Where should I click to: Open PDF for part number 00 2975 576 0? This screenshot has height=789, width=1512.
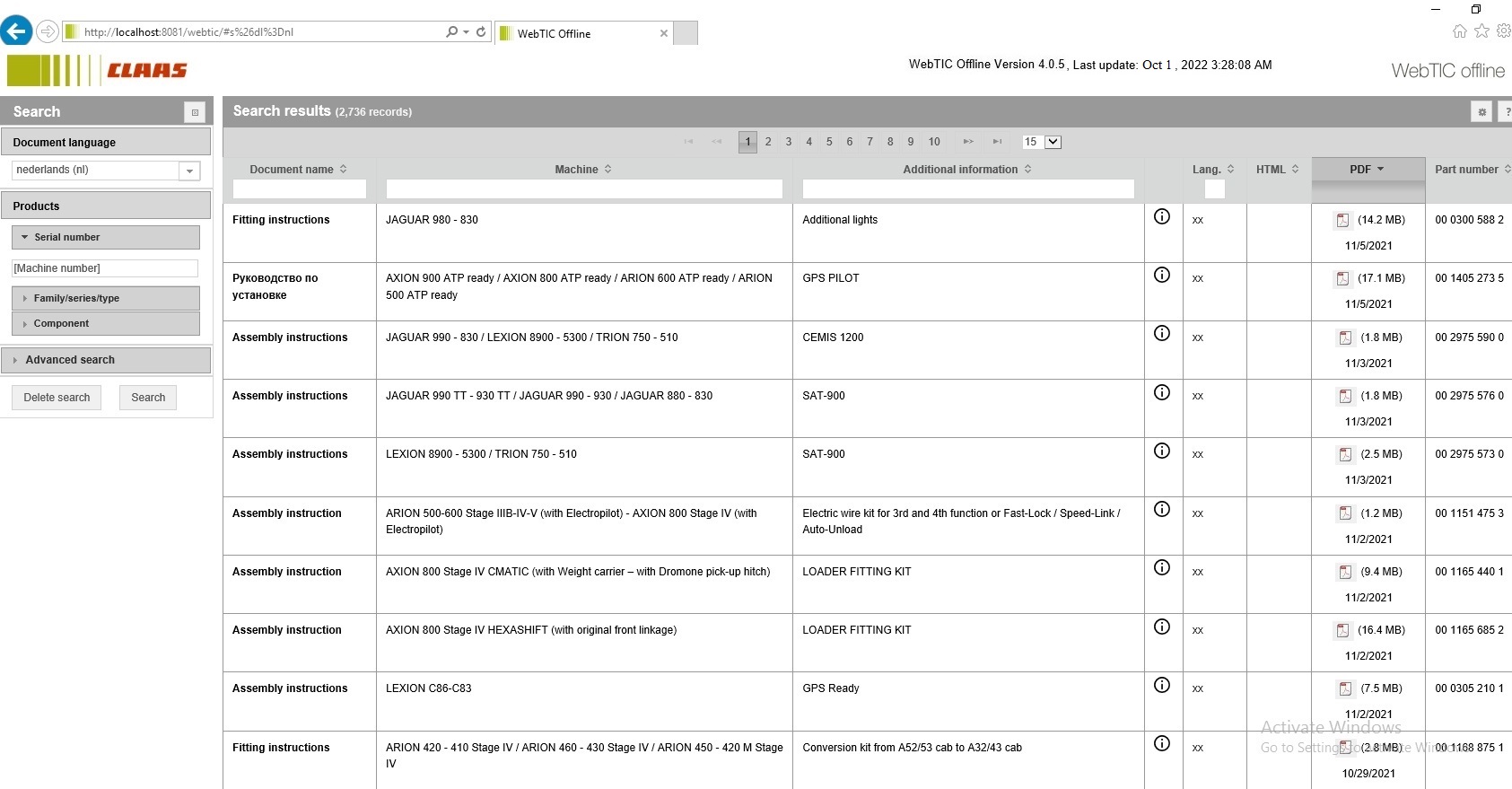(x=1345, y=396)
